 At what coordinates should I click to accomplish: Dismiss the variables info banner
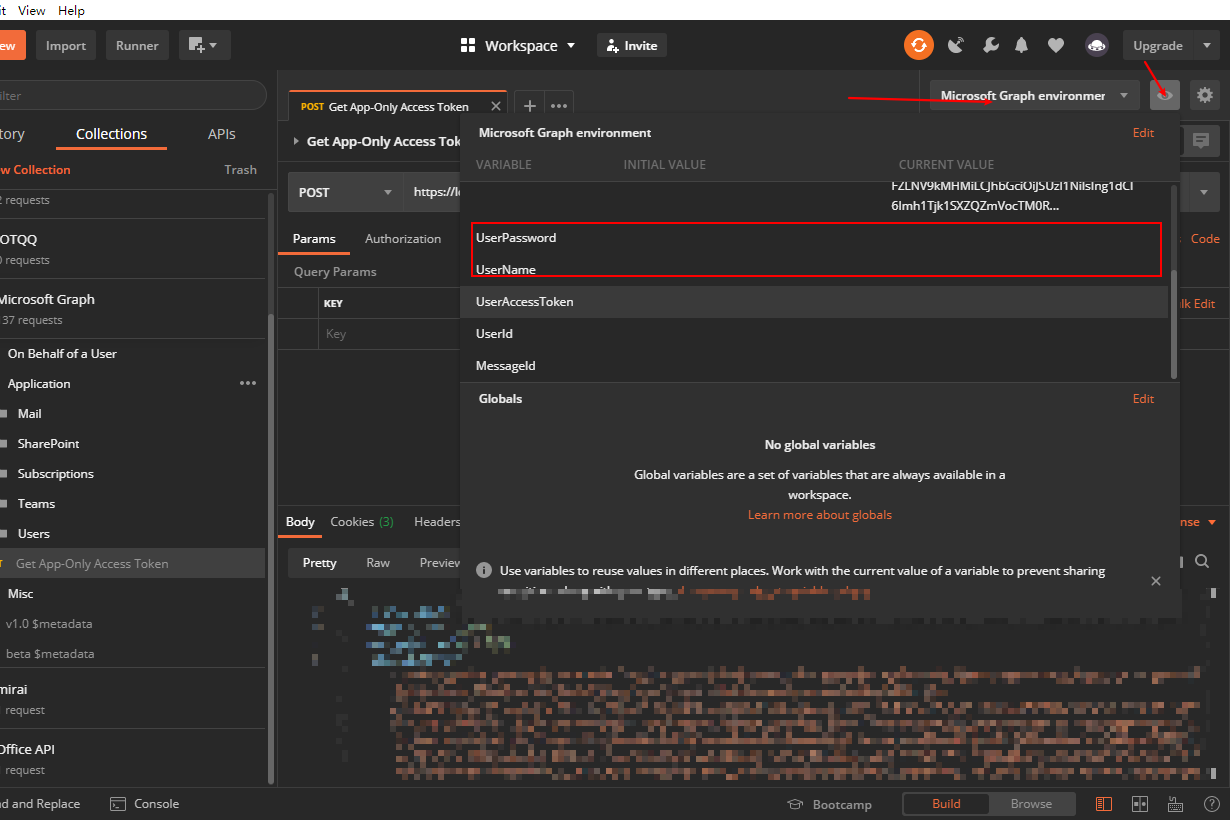[x=1156, y=581]
